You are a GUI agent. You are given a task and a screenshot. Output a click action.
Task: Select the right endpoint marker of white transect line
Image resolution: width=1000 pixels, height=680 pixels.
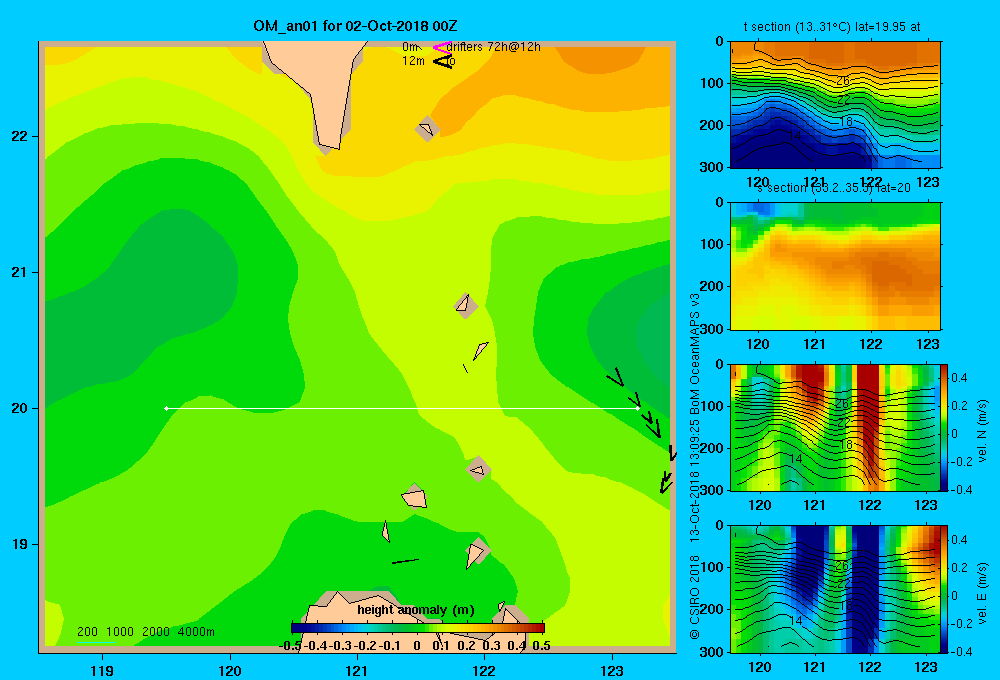pyautogui.click(x=638, y=408)
